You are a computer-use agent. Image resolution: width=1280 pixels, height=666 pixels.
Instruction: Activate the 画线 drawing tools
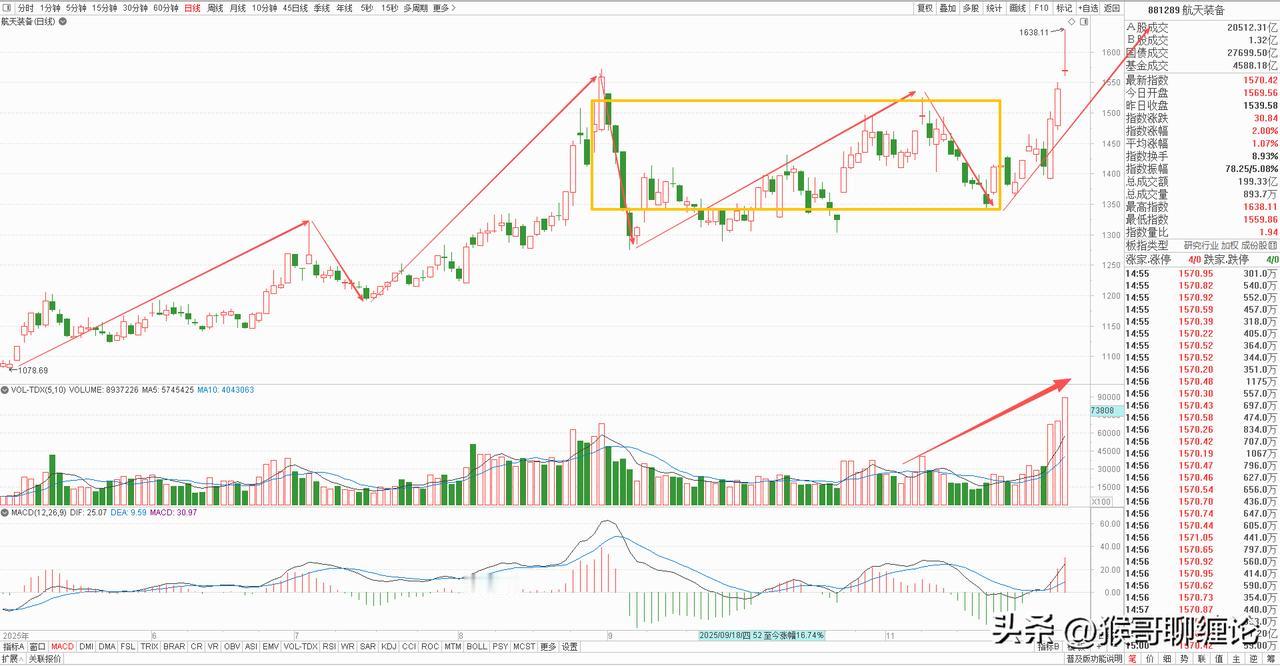pyautogui.click(x=1018, y=8)
